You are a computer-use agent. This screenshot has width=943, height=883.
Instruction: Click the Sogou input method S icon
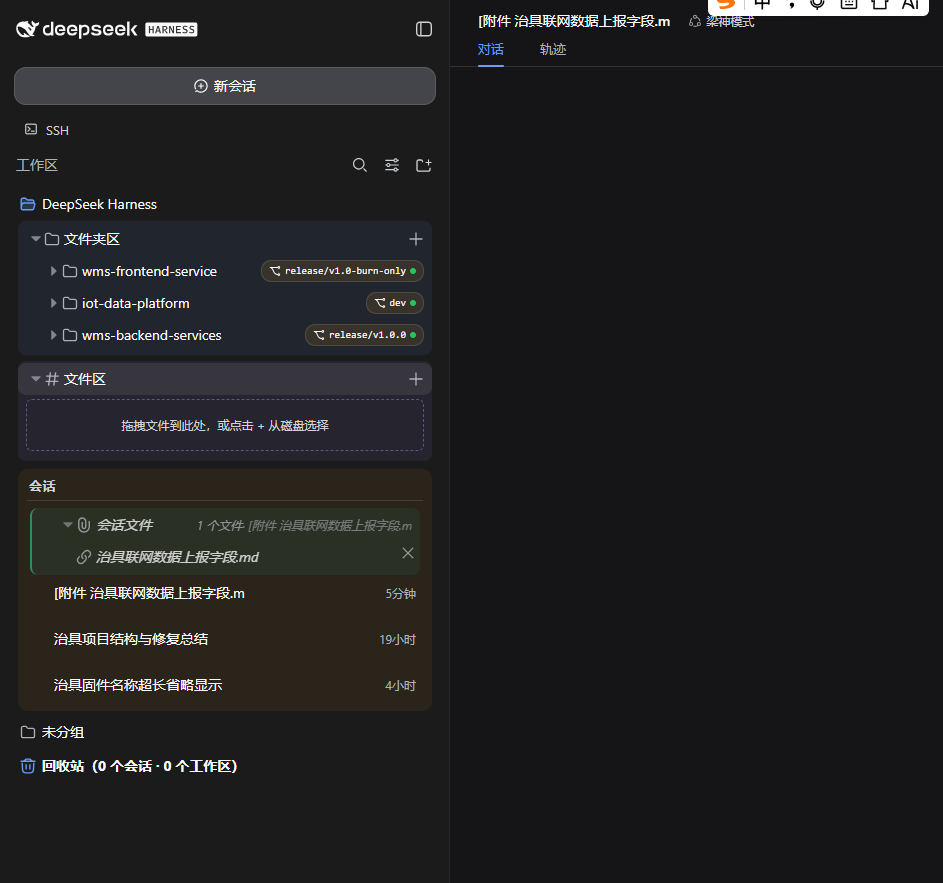(x=726, y=4)
